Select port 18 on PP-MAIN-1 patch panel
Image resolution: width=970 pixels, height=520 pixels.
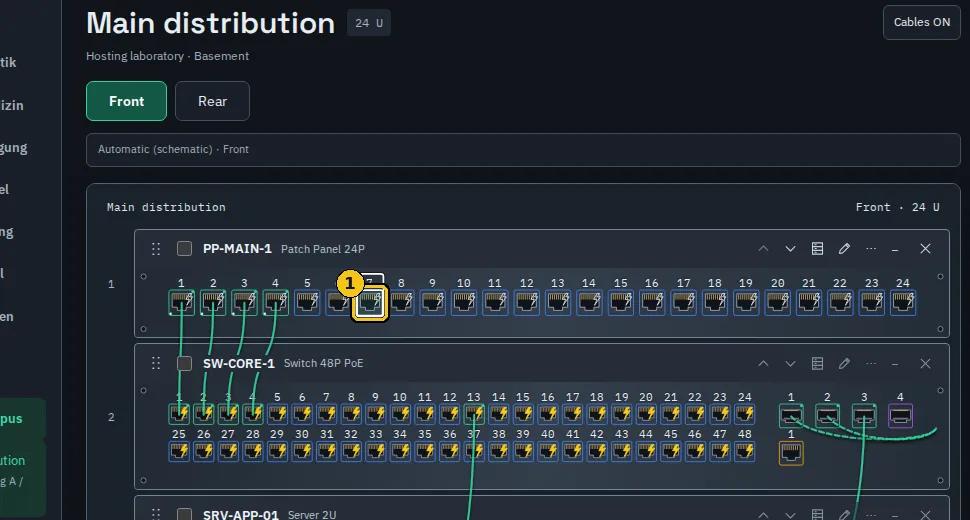[715, 303]
